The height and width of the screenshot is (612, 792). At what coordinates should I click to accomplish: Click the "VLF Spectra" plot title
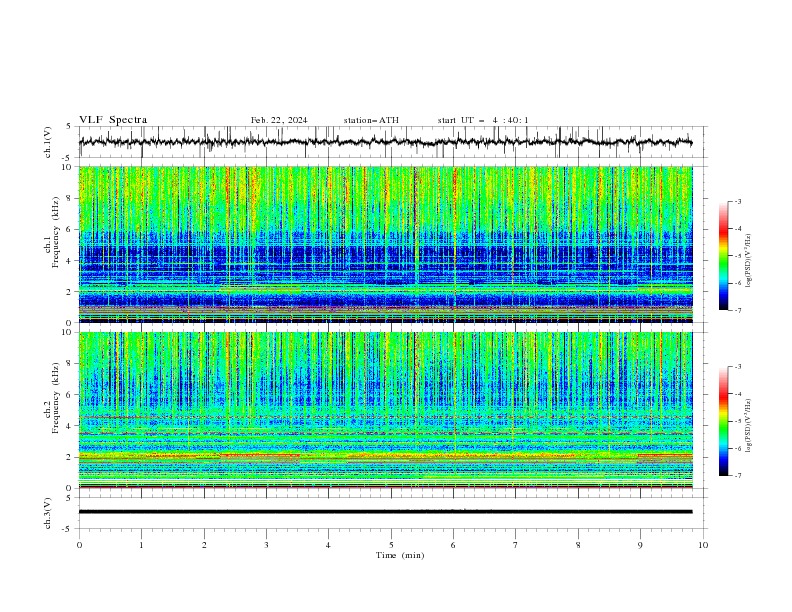point(113,120)
